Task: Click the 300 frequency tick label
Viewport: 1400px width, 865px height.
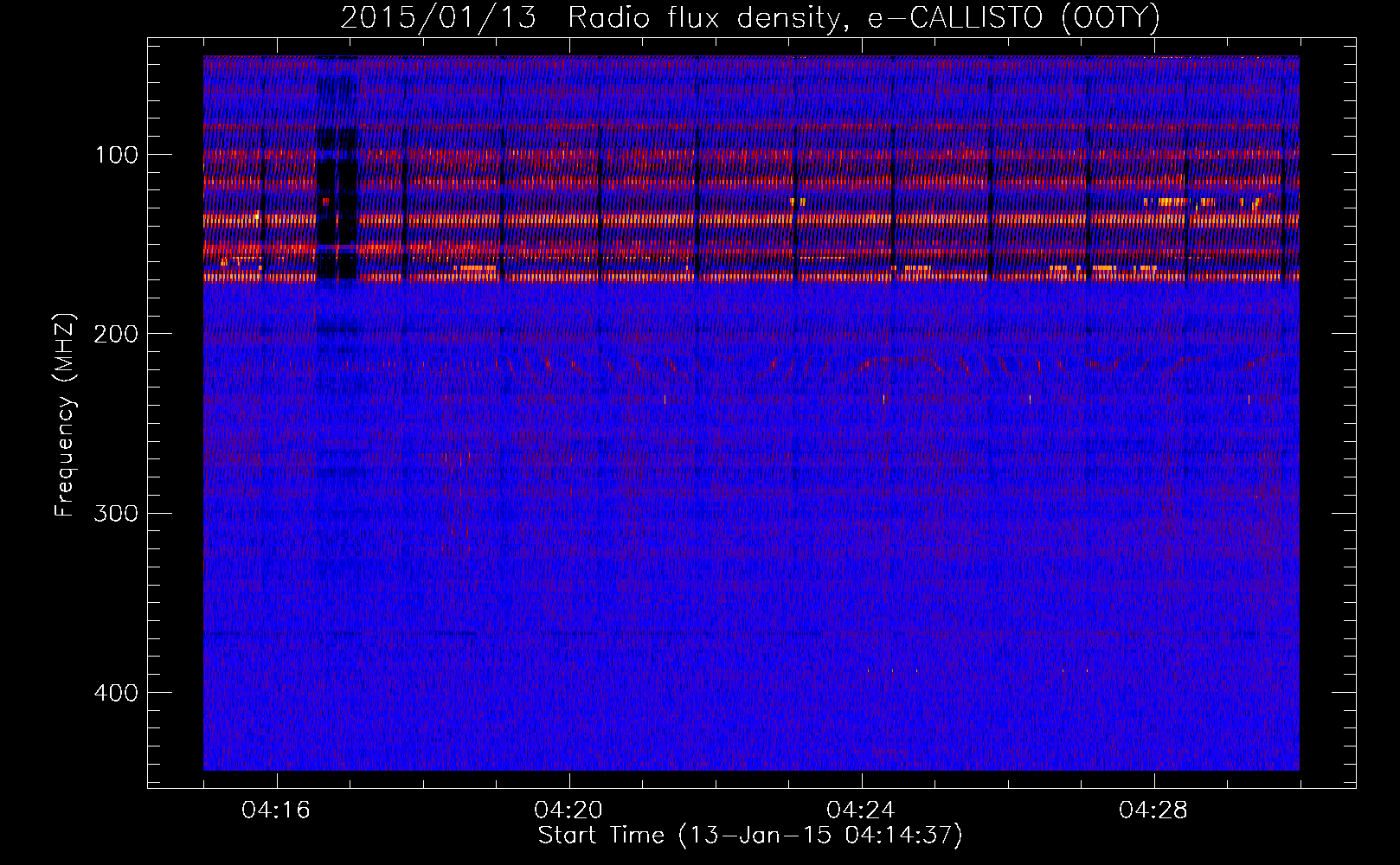Action: point(117,513)
